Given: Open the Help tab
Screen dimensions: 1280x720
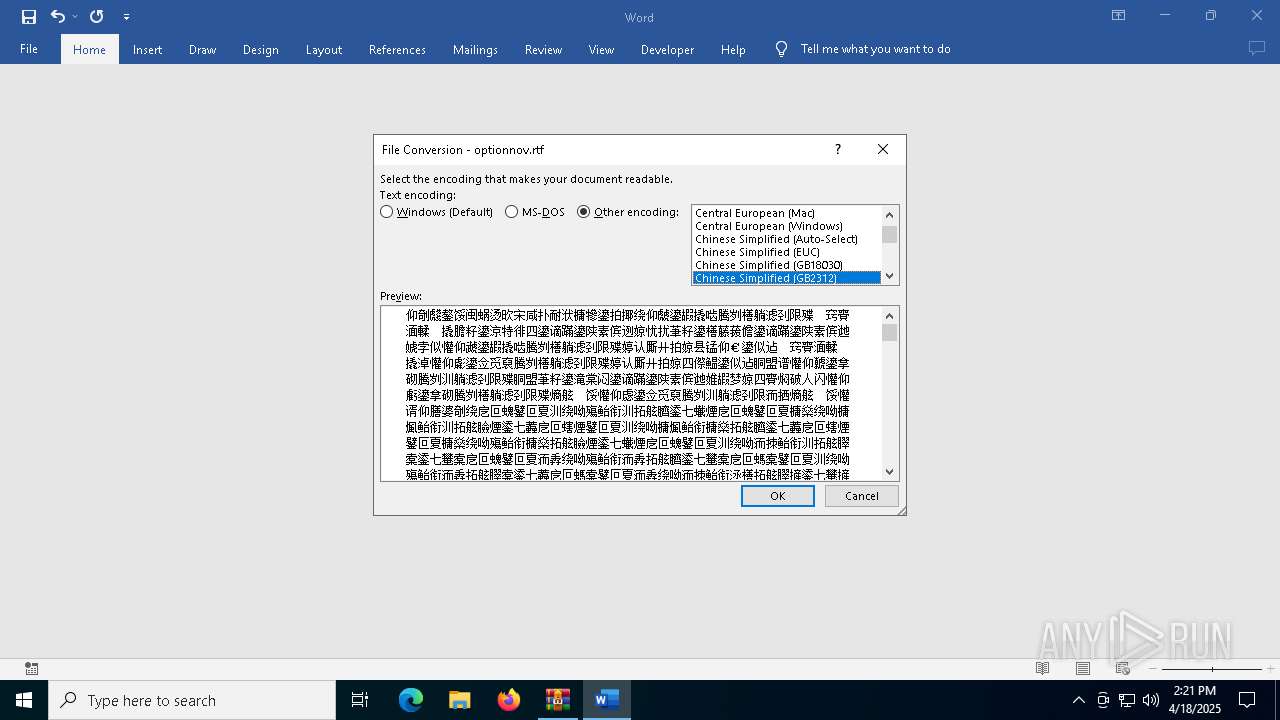Looking at the screenshot, I should pyautogui.click(x=733, y=49).
